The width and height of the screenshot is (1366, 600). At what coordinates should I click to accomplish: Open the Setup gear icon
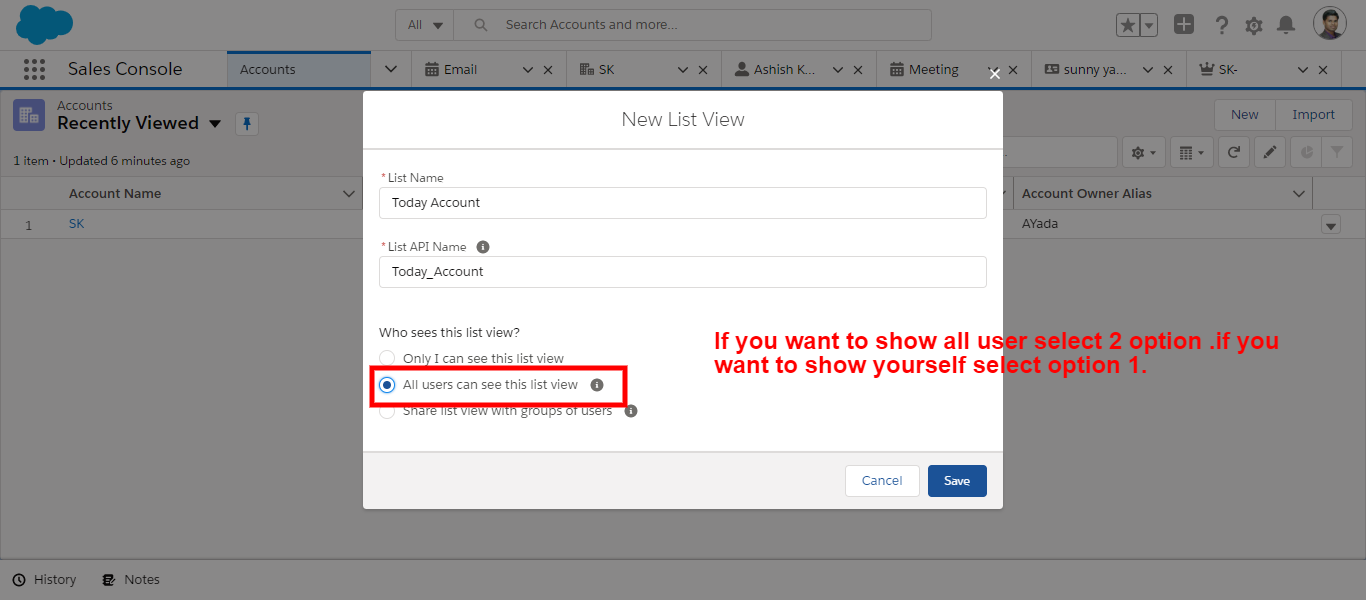[1254, 25]
